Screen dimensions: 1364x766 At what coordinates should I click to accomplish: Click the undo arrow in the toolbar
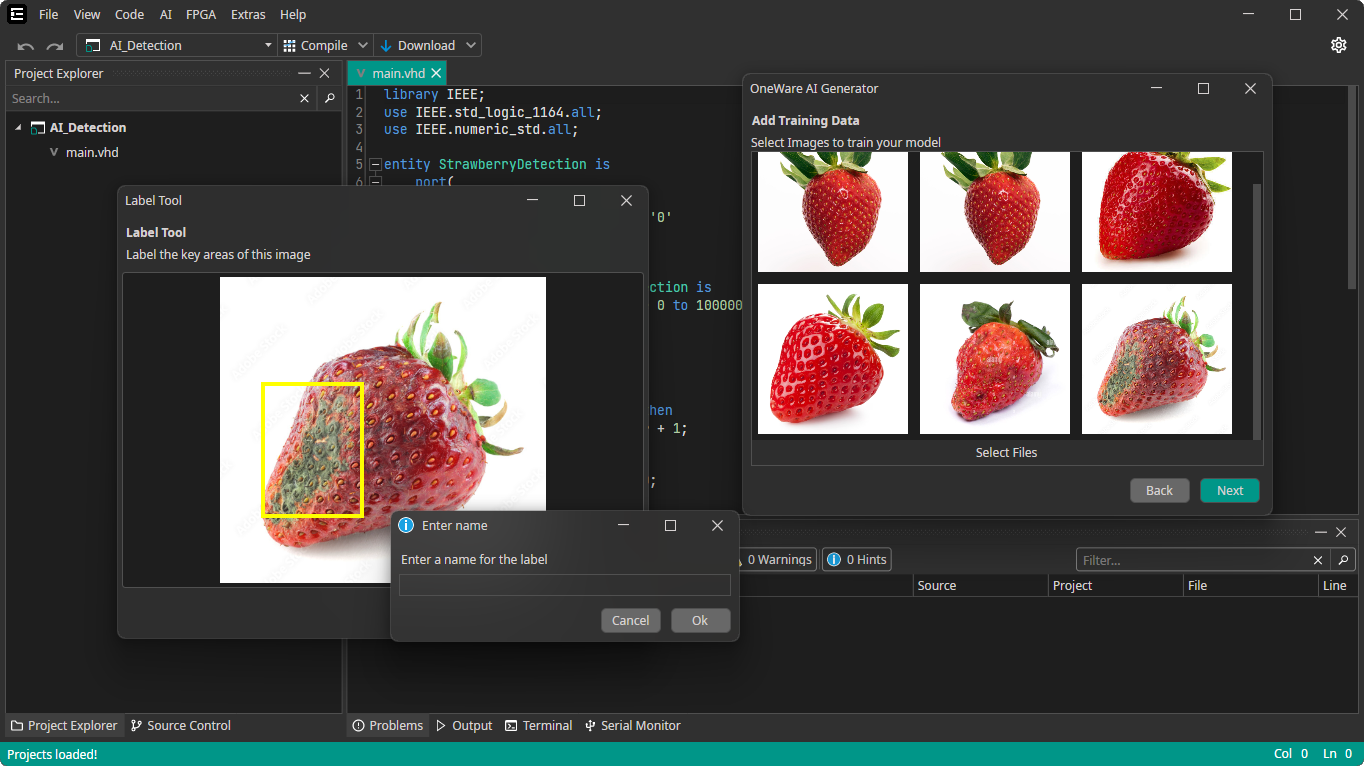coord(26,46)
